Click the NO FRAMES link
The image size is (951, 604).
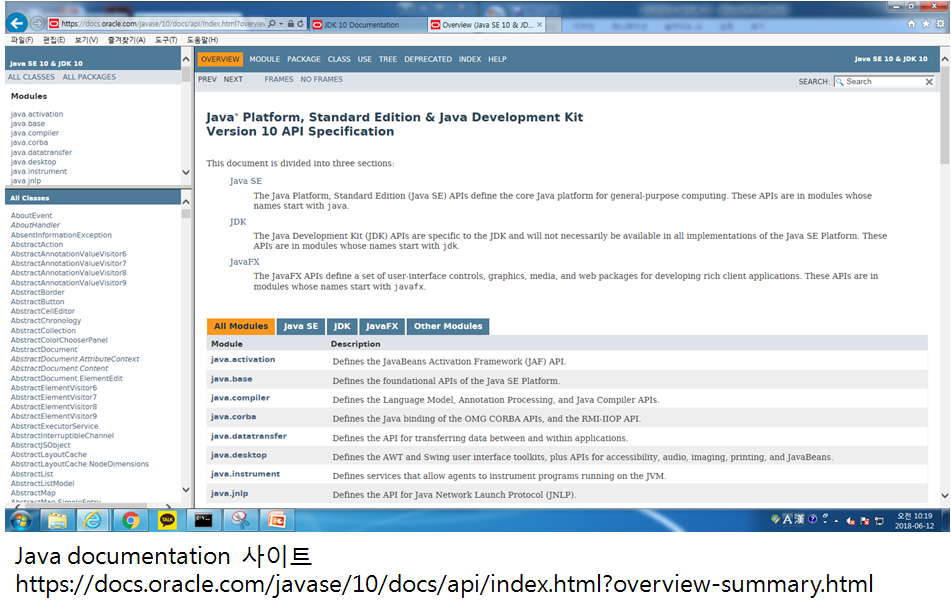[321, 79]
